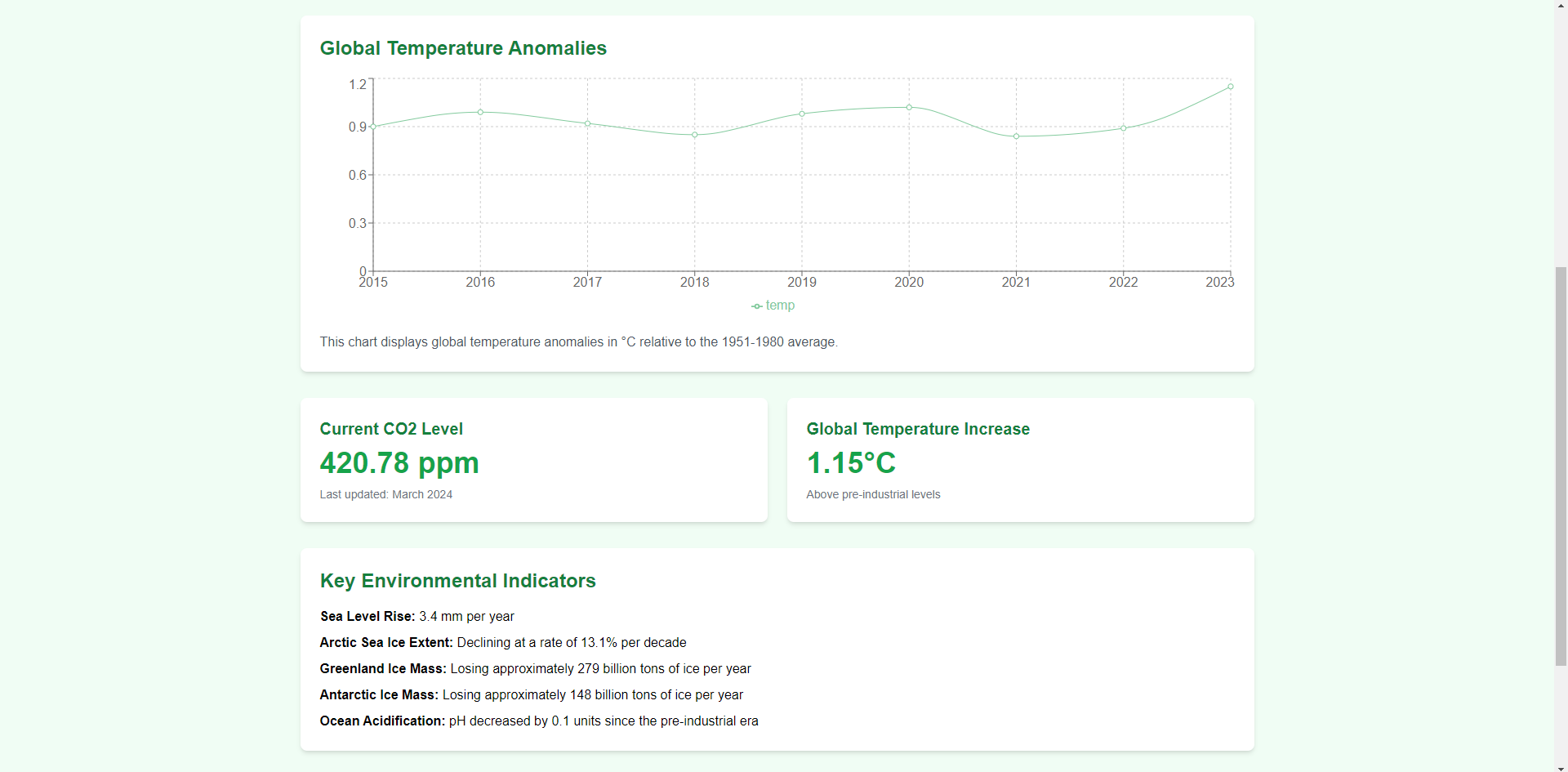The width and height of the screenshot is (1568, 772).
Task: Click the "2017" x-axis label
Action: pyautogui.click(x=587, y=282)
